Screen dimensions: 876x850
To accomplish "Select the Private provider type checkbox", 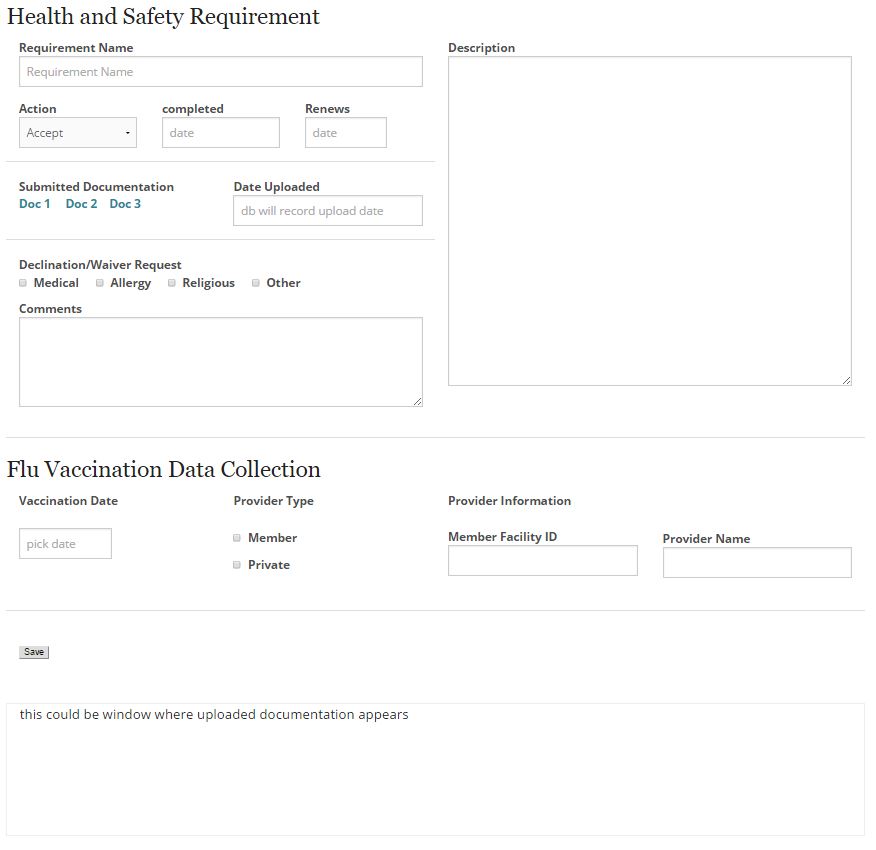I will click(237, 565).
